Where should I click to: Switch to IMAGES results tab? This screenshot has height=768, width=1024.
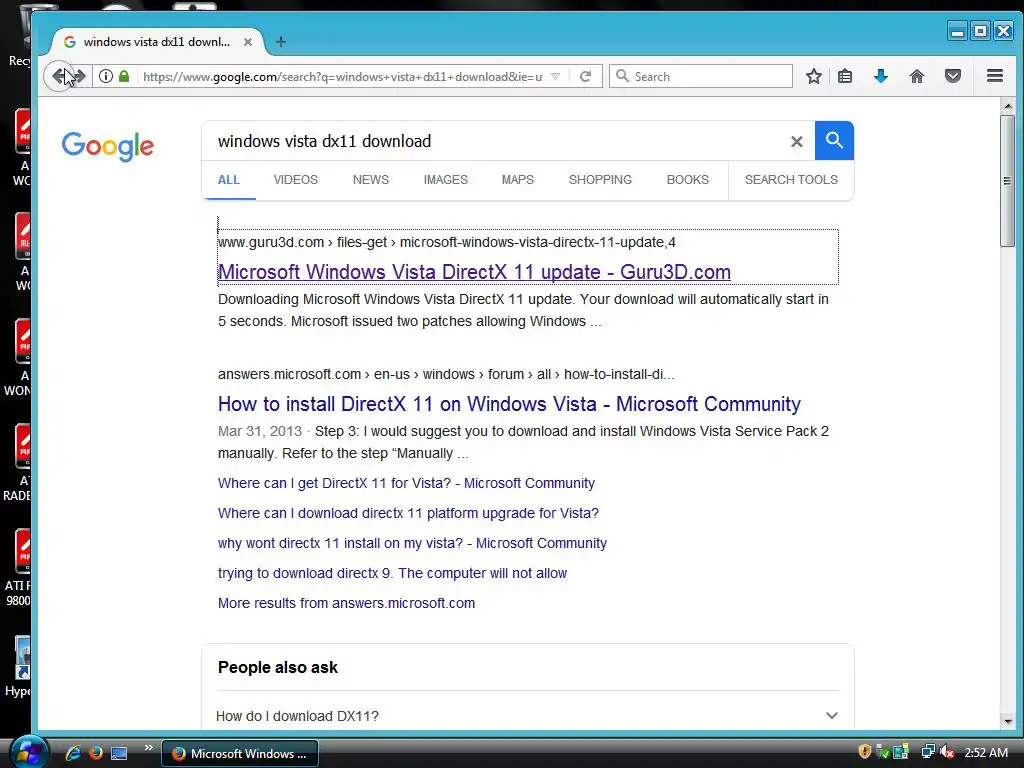tap(445, 180)
